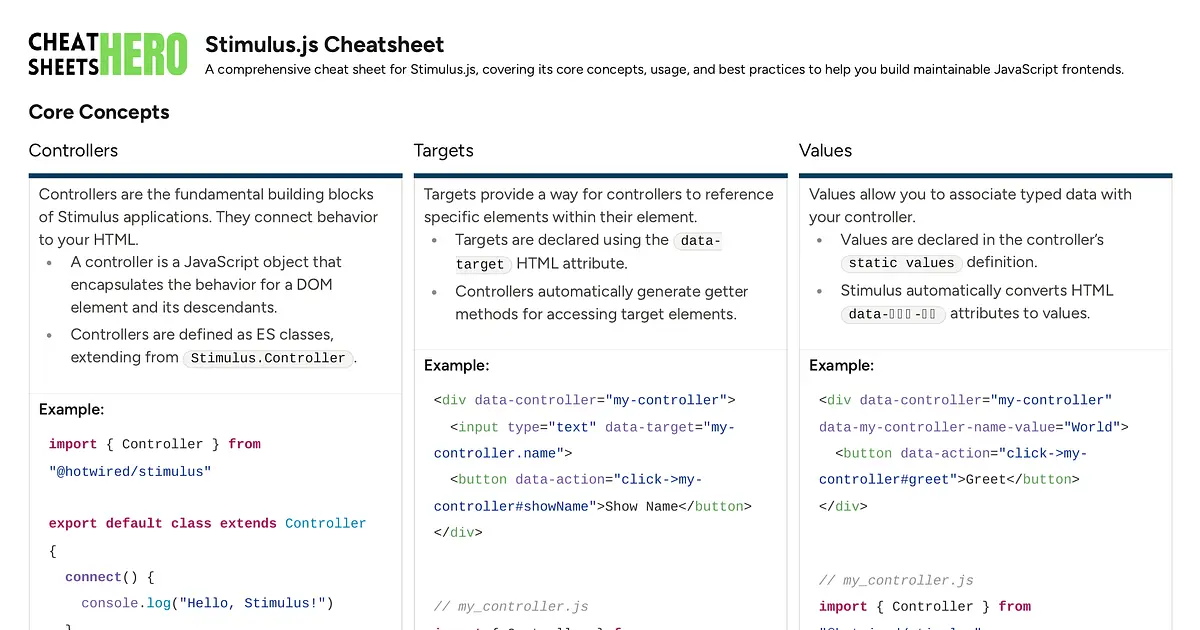This screenshot has width=1200, height=630.
Task: Click the my_controller.js comment in Targets example
Action: (x=511, y=606)
